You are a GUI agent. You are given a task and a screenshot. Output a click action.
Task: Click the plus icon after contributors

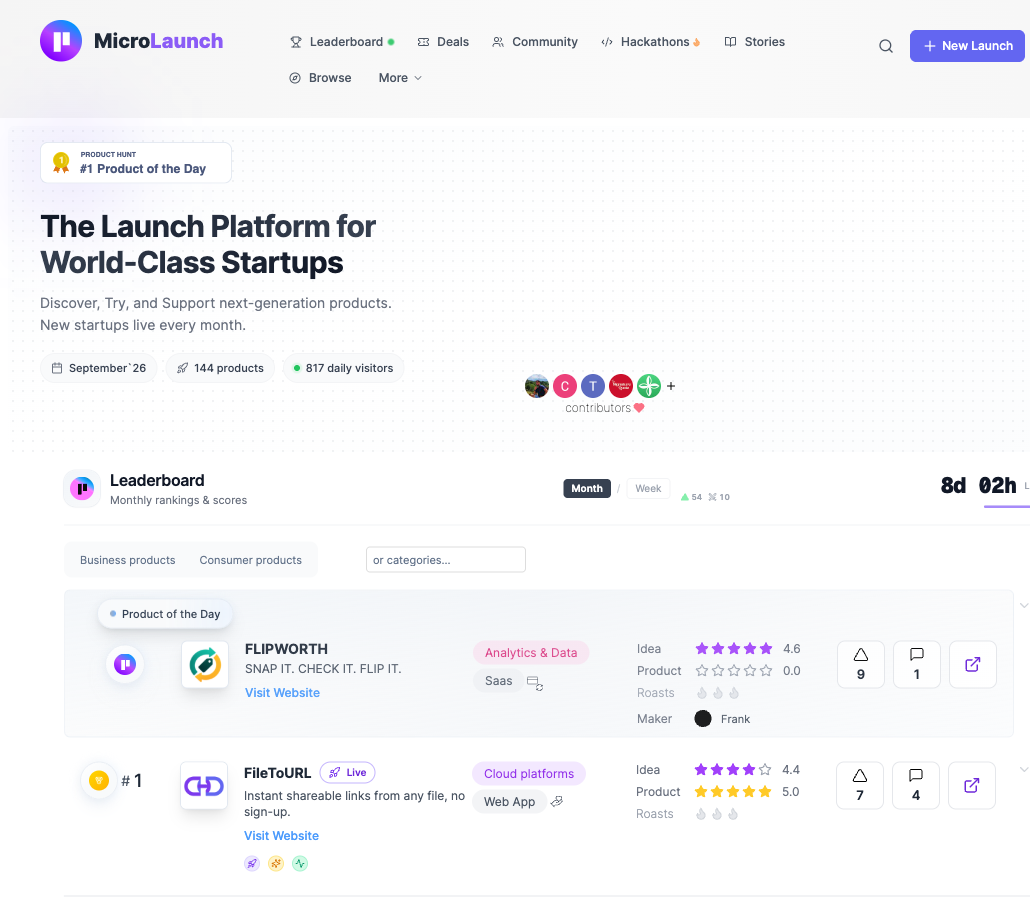(x=671, y=386)
